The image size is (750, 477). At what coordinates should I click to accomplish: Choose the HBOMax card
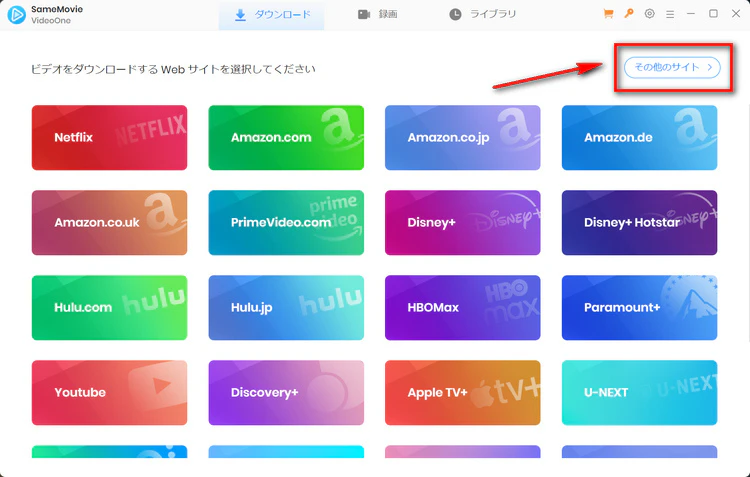(x=463, y=308)
